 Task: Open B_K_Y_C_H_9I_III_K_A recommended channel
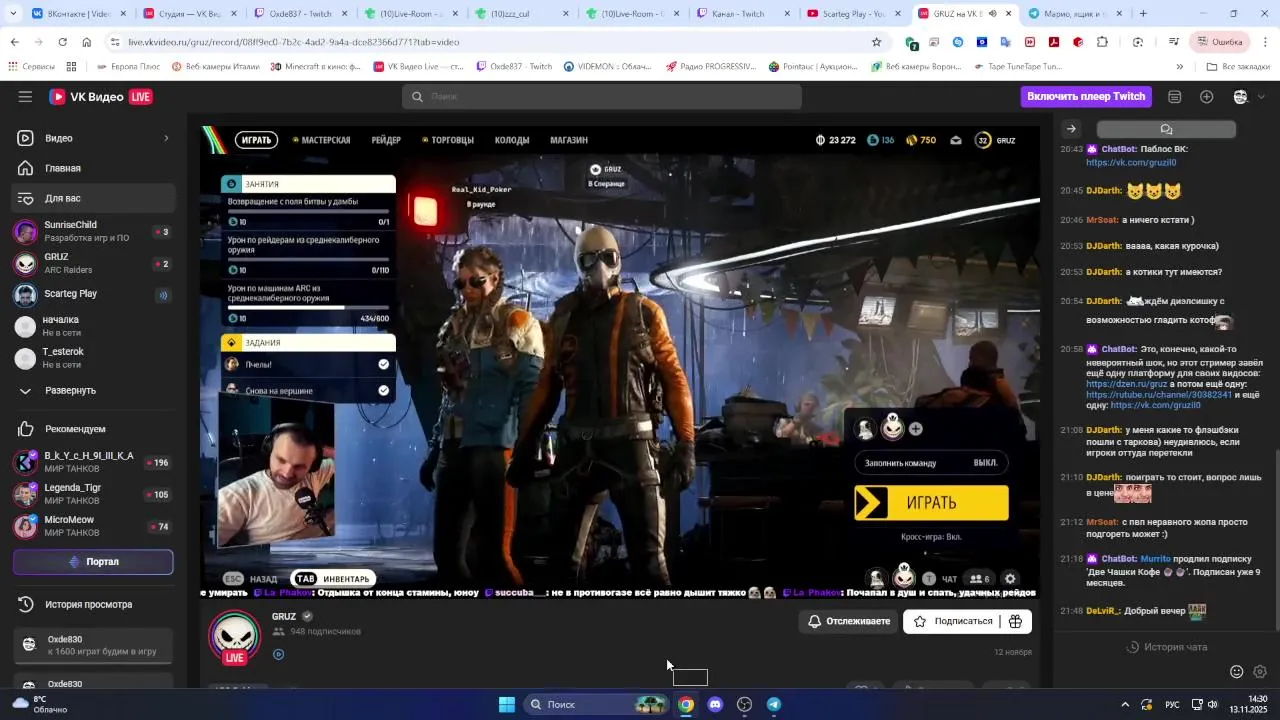[94, 462]
